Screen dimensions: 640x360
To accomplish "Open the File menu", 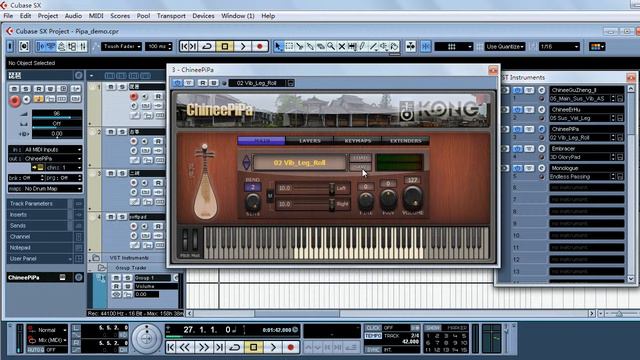I will click(8, 16).
